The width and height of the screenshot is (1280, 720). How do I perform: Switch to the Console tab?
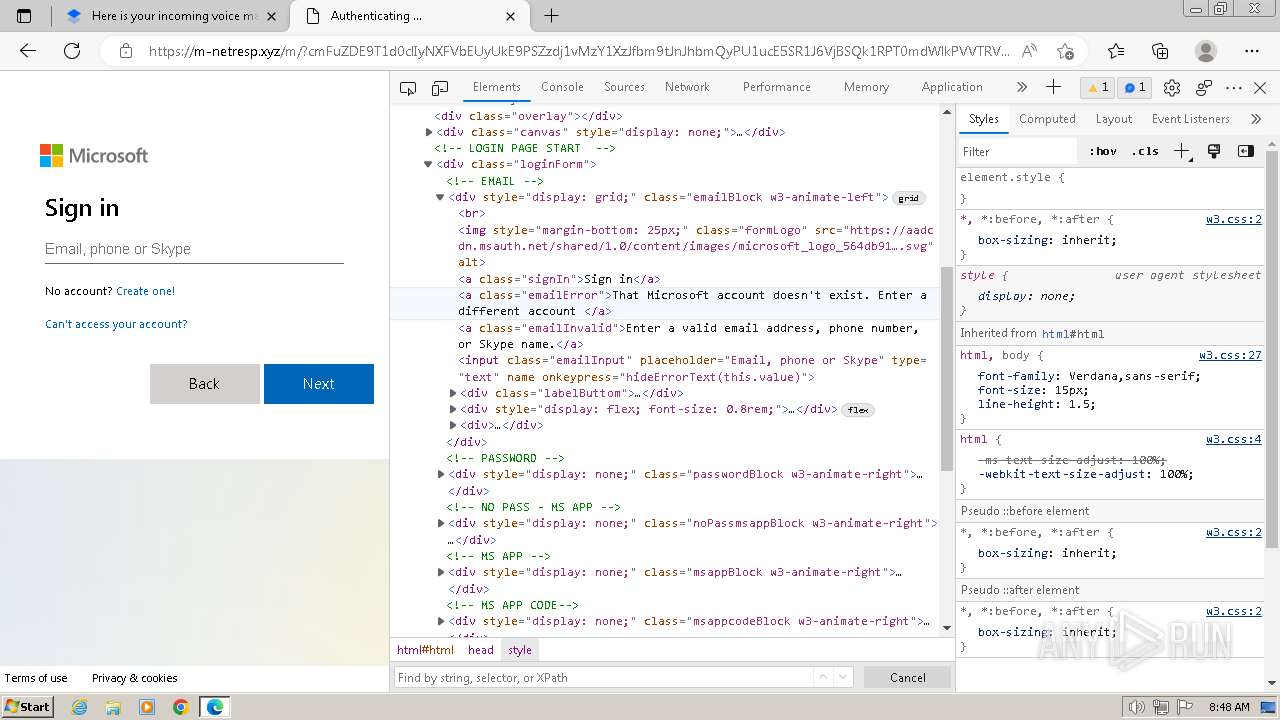click(x=562, y=87)
